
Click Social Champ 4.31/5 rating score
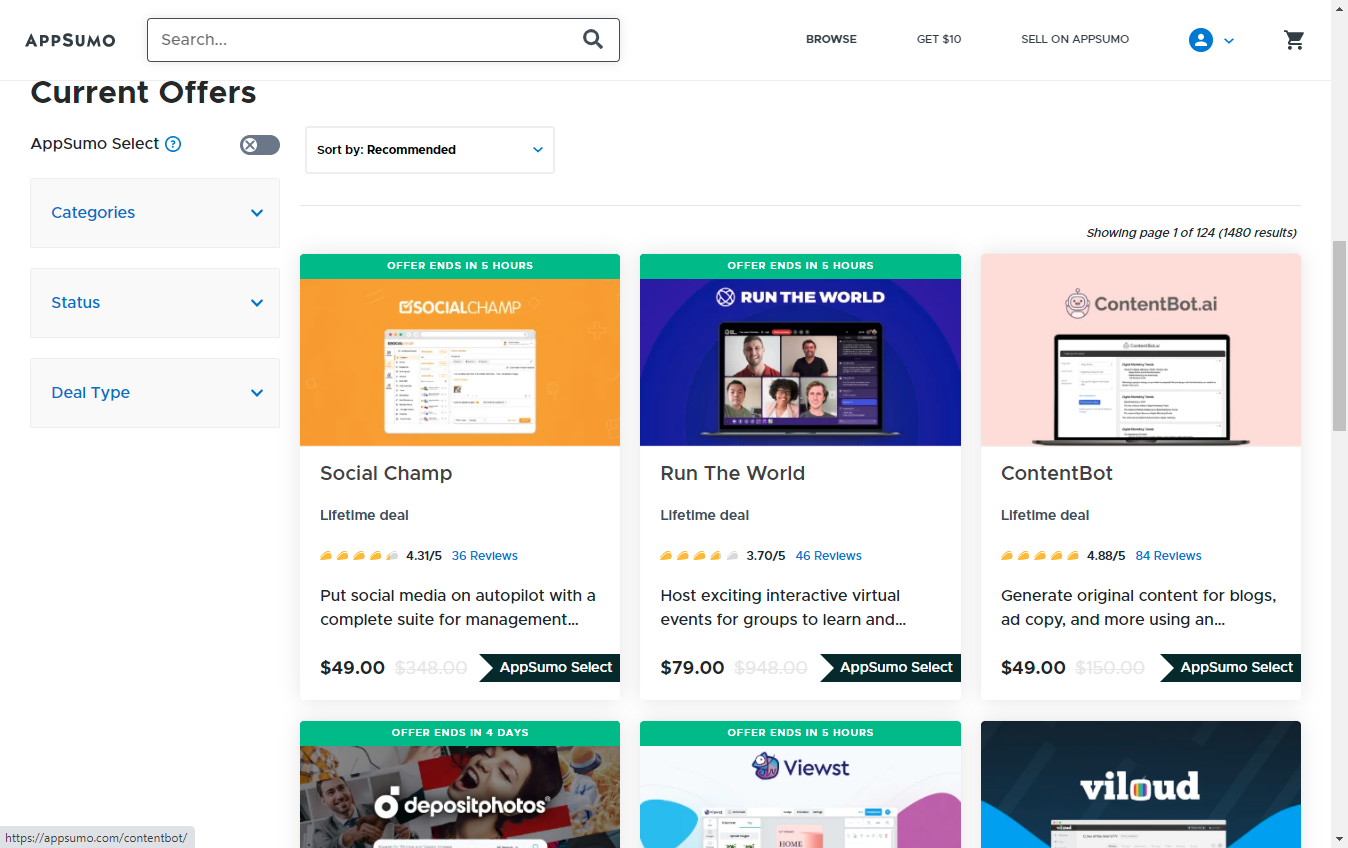coord(424,556)
